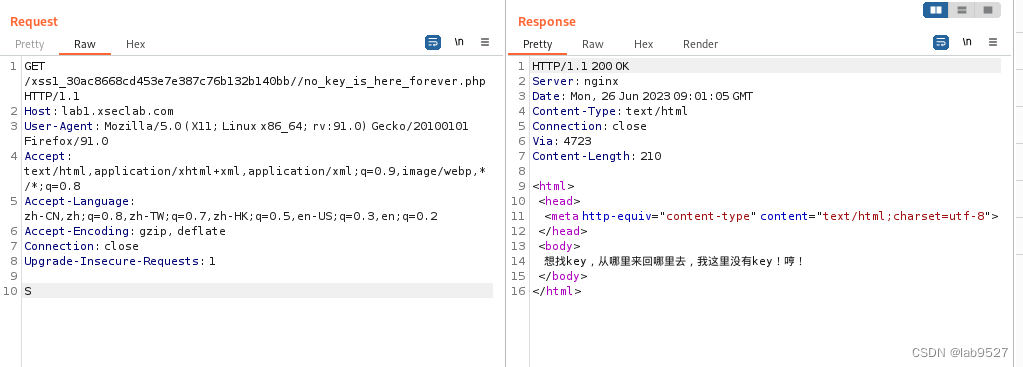Click the opening <head> tag on line 10

coord(559,201)
